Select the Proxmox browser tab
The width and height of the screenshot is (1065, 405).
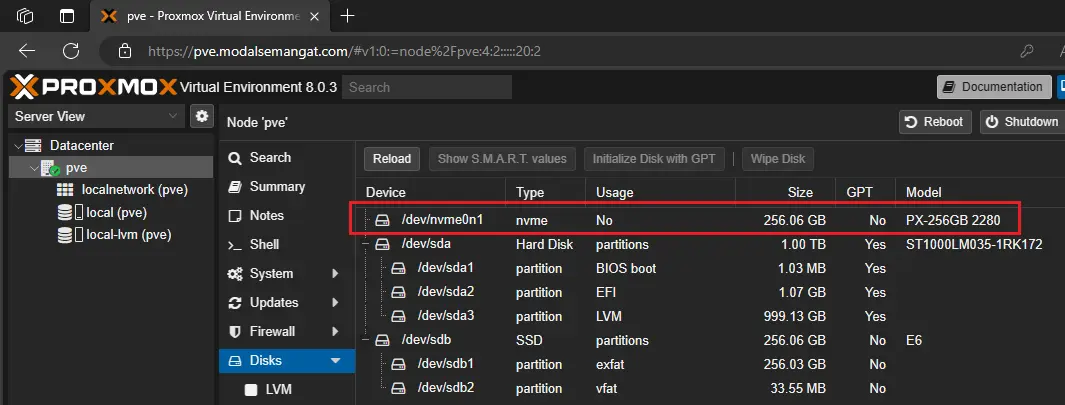point(209,16)
